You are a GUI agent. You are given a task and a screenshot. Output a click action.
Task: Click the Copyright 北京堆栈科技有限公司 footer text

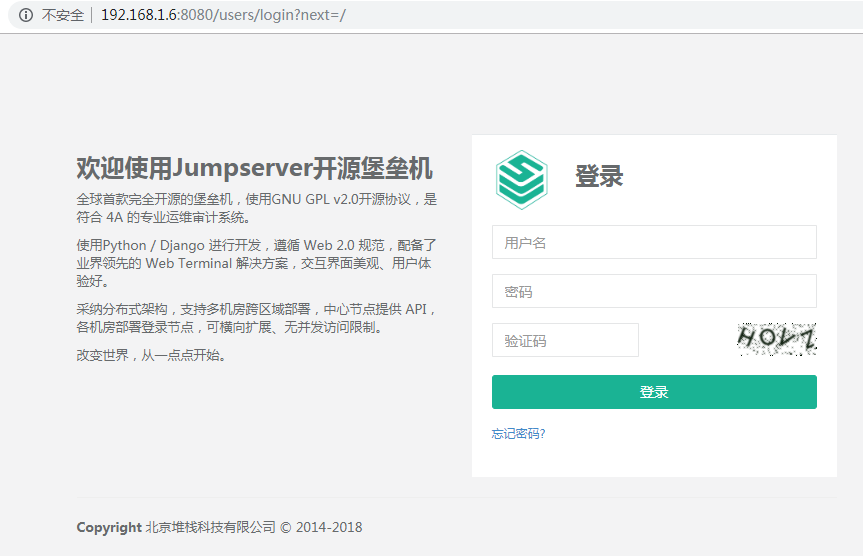click(219, 527)
